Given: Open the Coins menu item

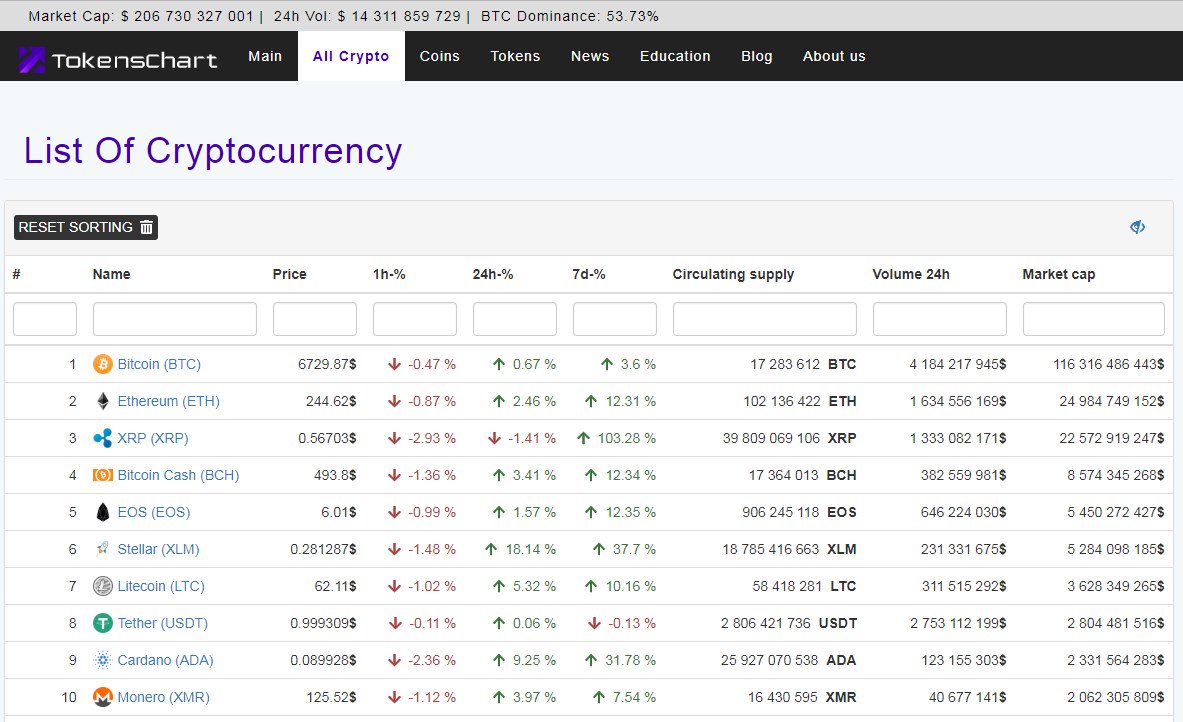Looking at the screenshot, I should 439,56.
